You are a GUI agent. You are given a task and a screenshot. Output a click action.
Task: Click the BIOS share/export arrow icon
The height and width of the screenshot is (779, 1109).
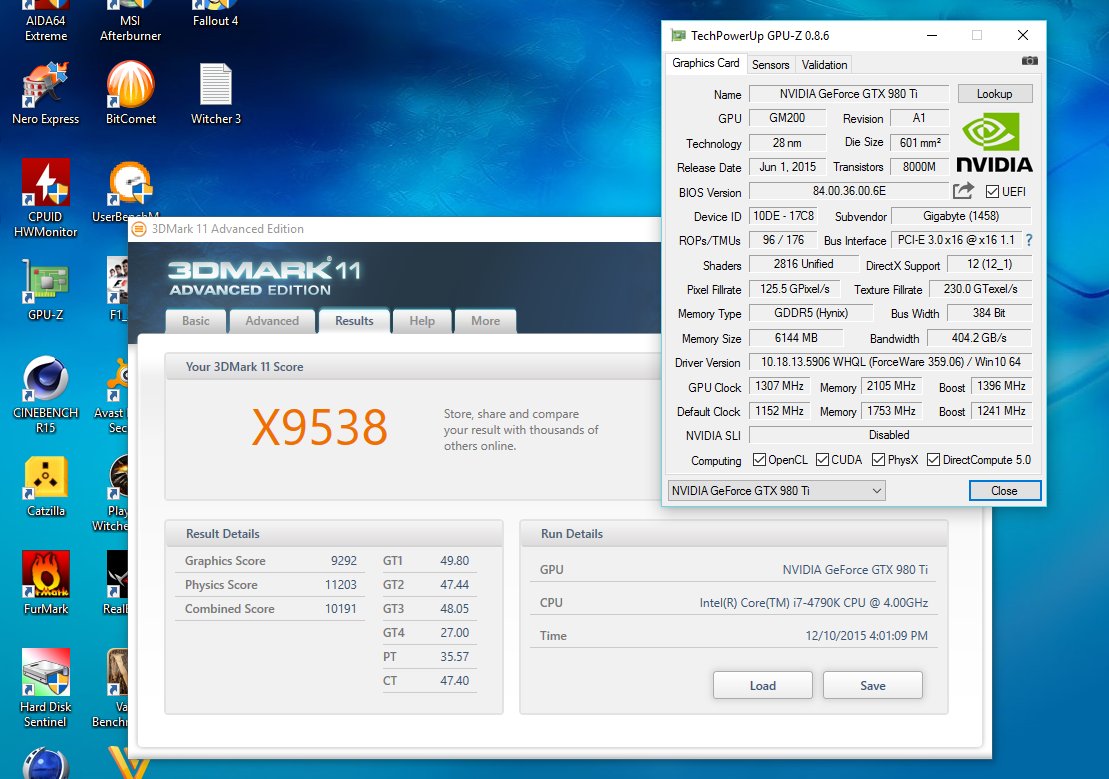point(963,191)
